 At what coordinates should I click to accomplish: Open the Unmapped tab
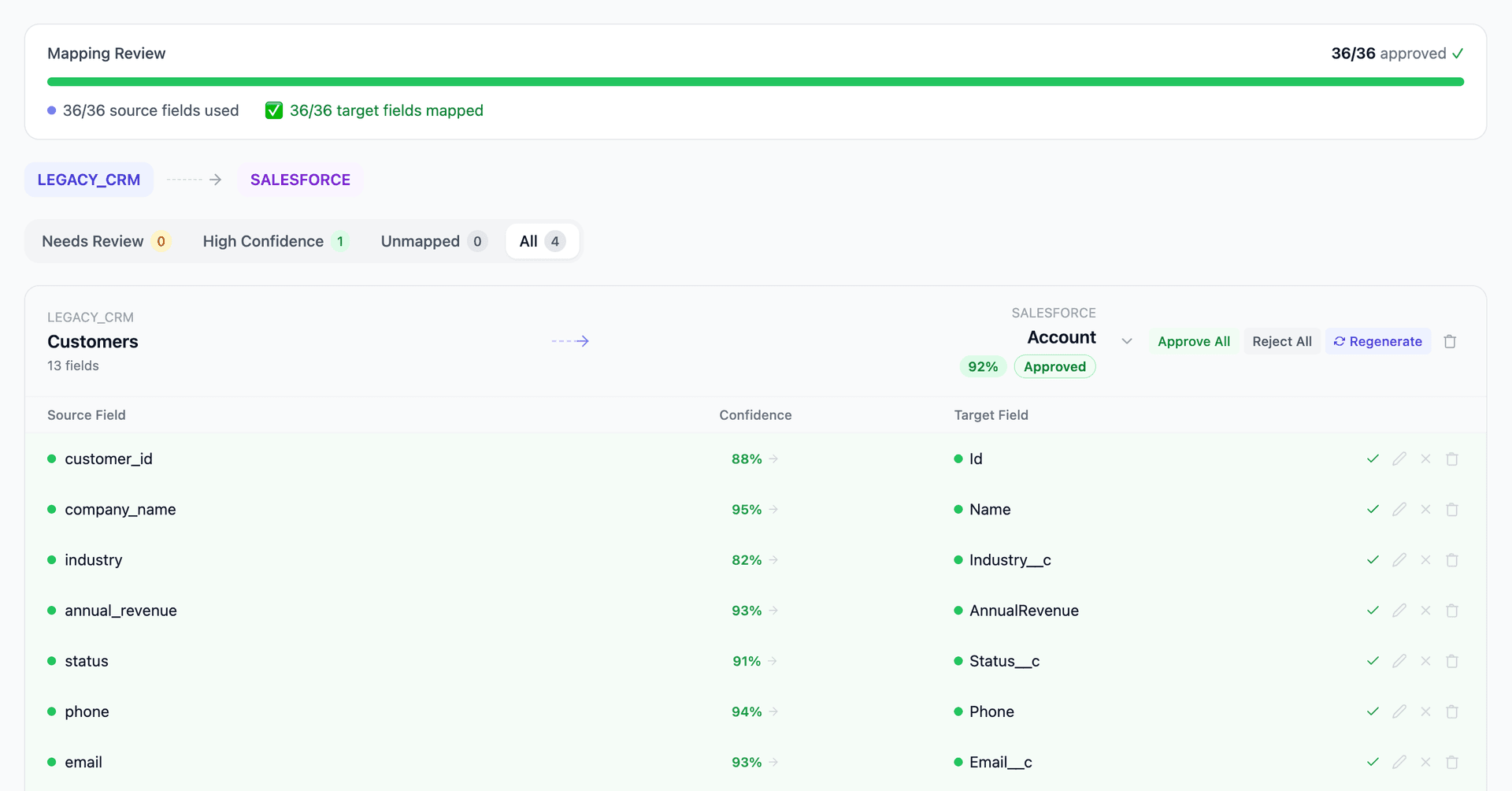tap(421, 241)
